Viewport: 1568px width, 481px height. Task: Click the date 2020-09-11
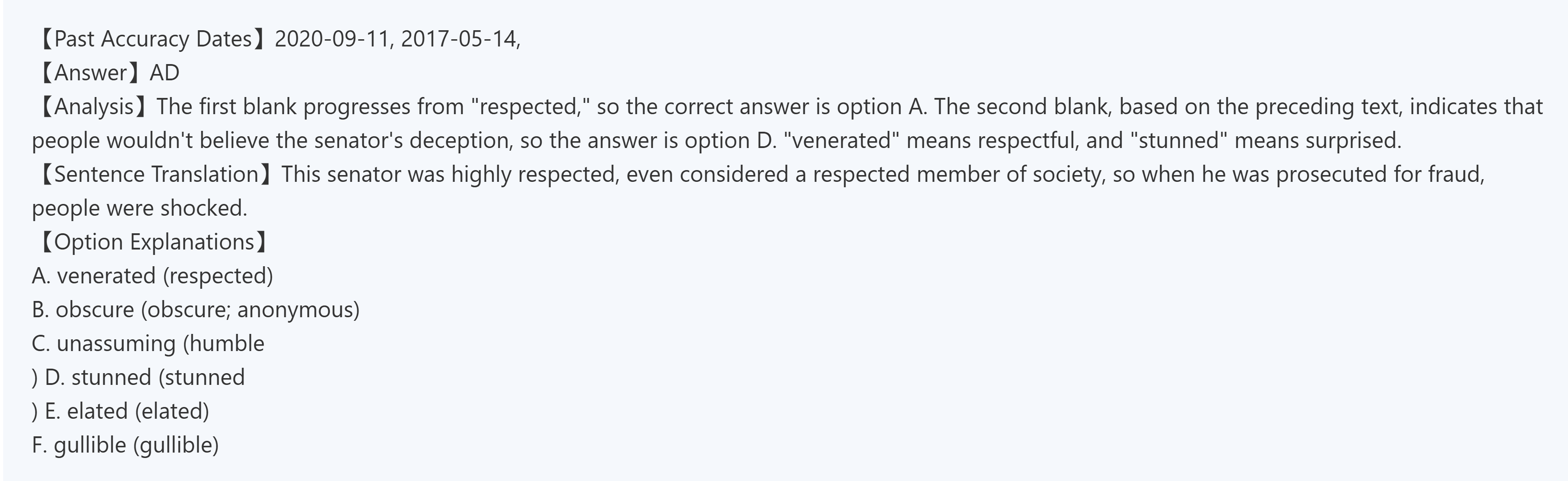pos(331,39)
